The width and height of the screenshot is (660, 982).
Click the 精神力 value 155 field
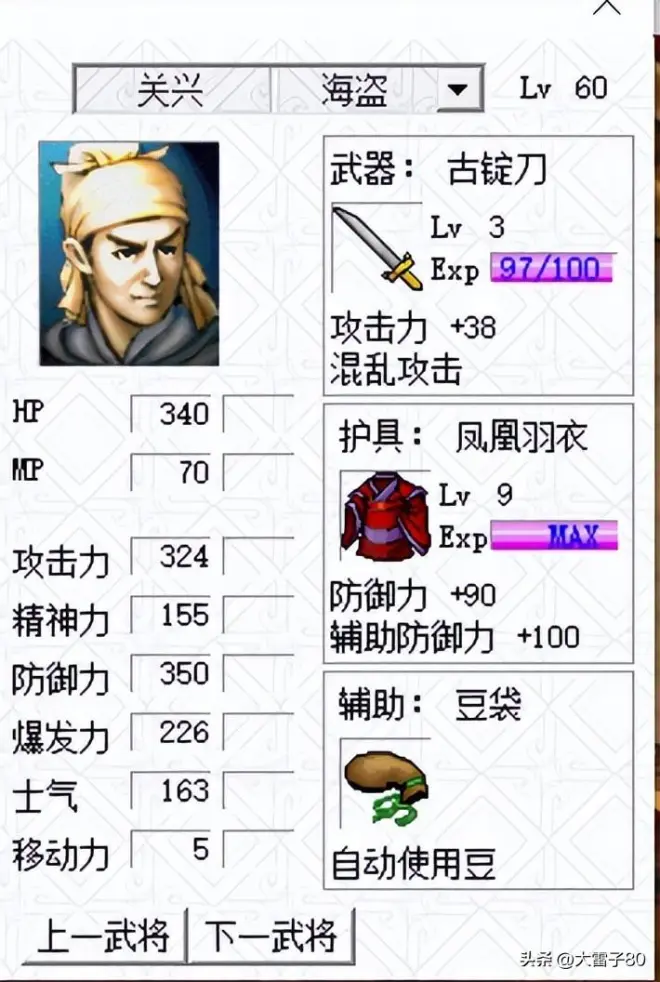[x=171, y=615]
